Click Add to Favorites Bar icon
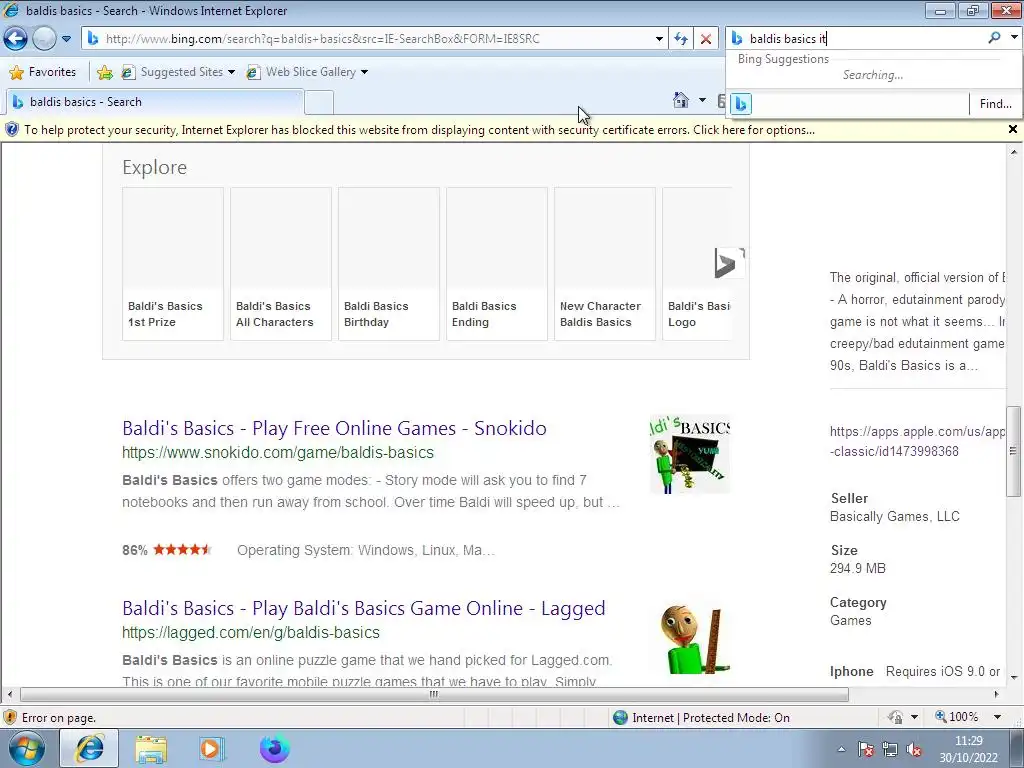The height and width of the screenshot is (768, 1024). coord(104,72)
